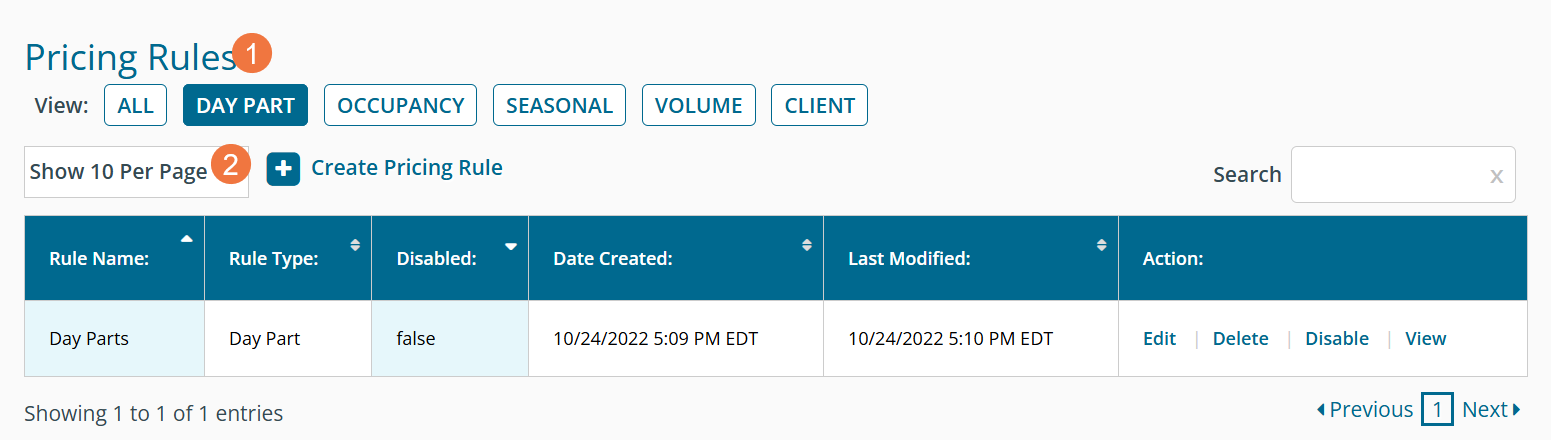Select the DAY PART view filter

point(245,106)
